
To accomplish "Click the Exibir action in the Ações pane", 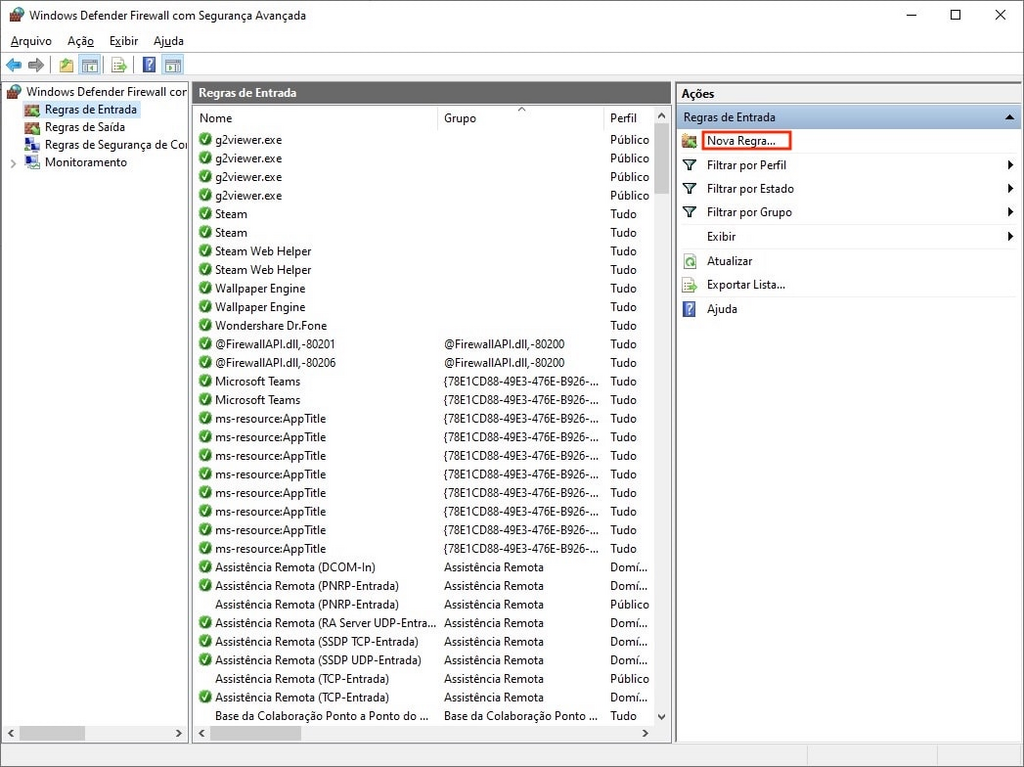I will [x=719, y=237].
